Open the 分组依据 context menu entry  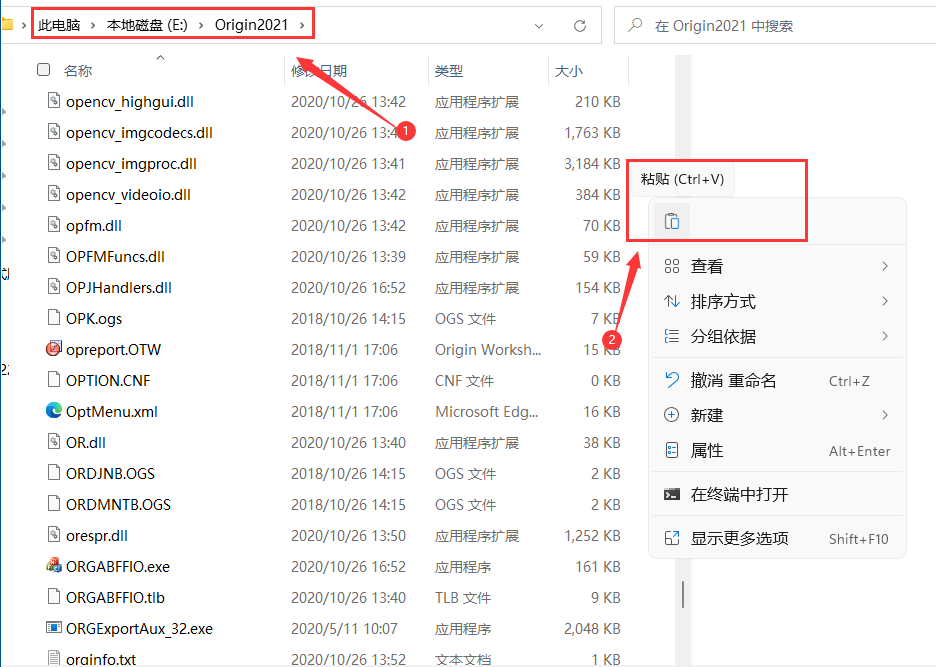(777, 336)
